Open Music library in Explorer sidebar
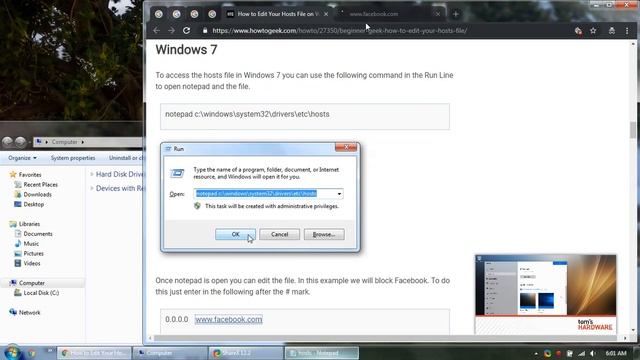The width and height of the screenshot is (640, 360). click(x=31, y=244)
